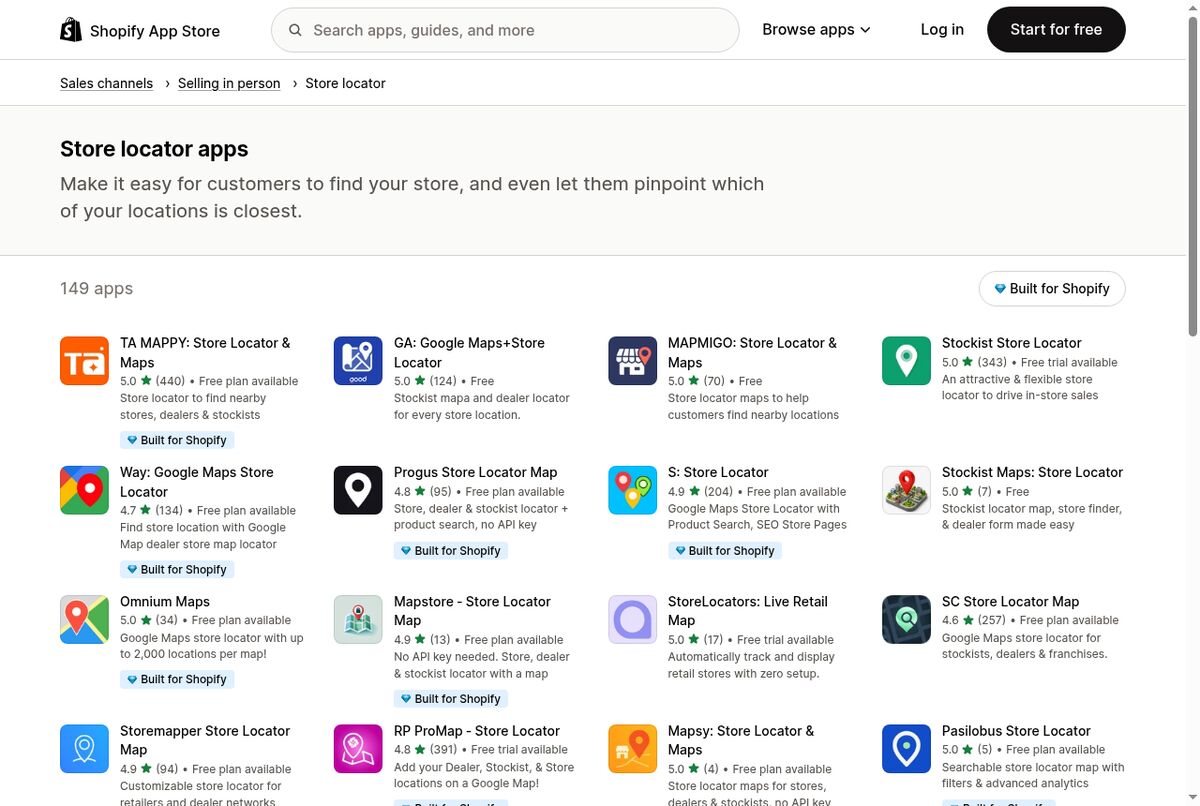Click Built for Shopify badge under Way
The height and width of the screenshot is (806, 1200).
(177, 569)
